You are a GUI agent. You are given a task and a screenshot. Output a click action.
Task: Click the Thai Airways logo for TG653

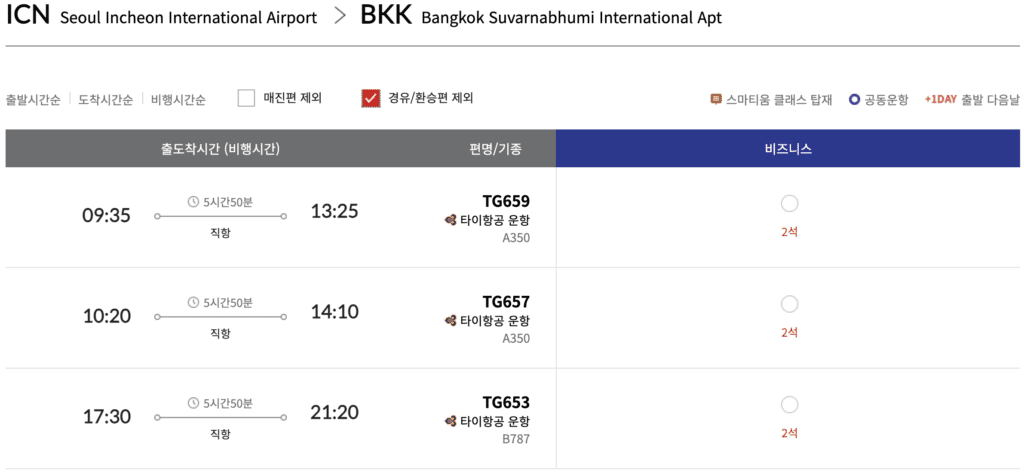pos(451,421)
